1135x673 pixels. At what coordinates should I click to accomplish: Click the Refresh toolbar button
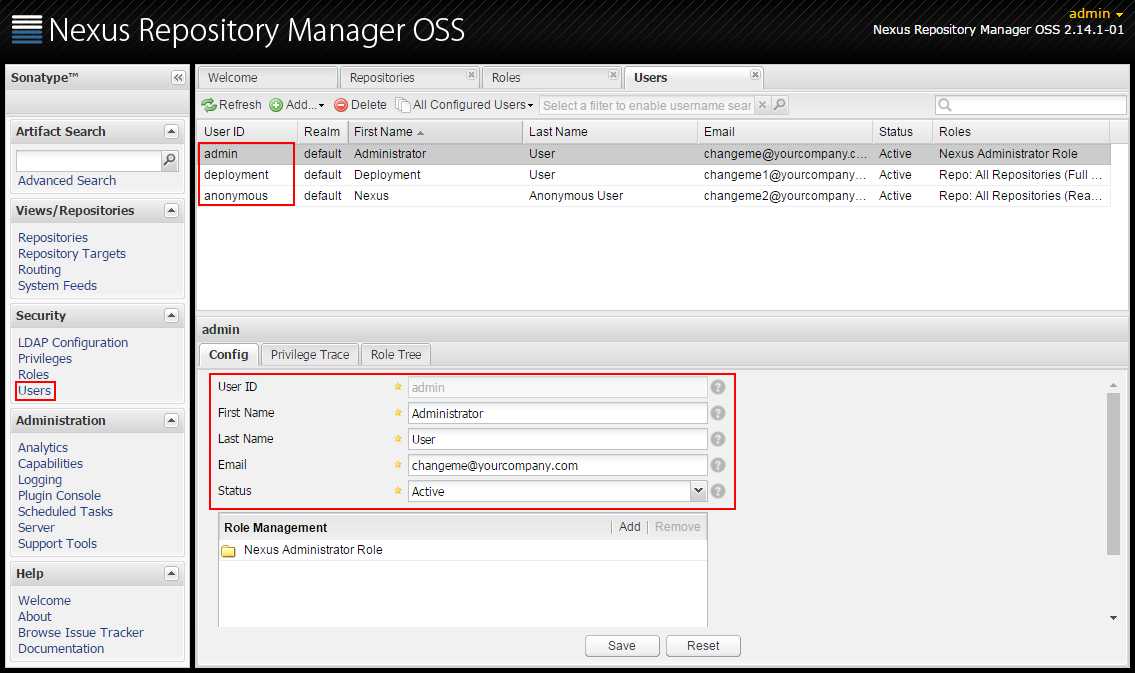click(232, 105)
